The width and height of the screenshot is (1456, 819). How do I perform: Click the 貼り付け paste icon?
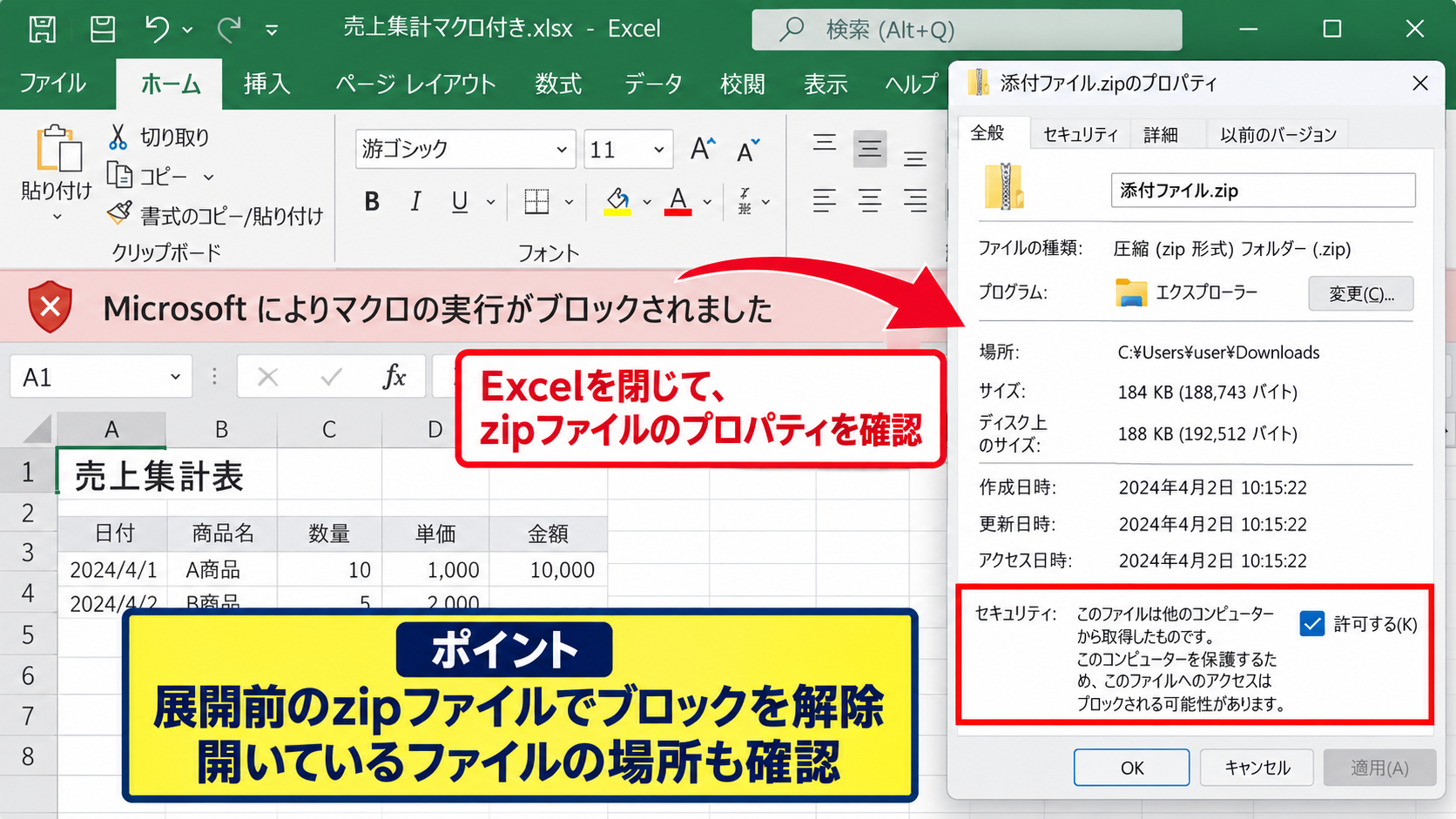(x=58, y=149)
